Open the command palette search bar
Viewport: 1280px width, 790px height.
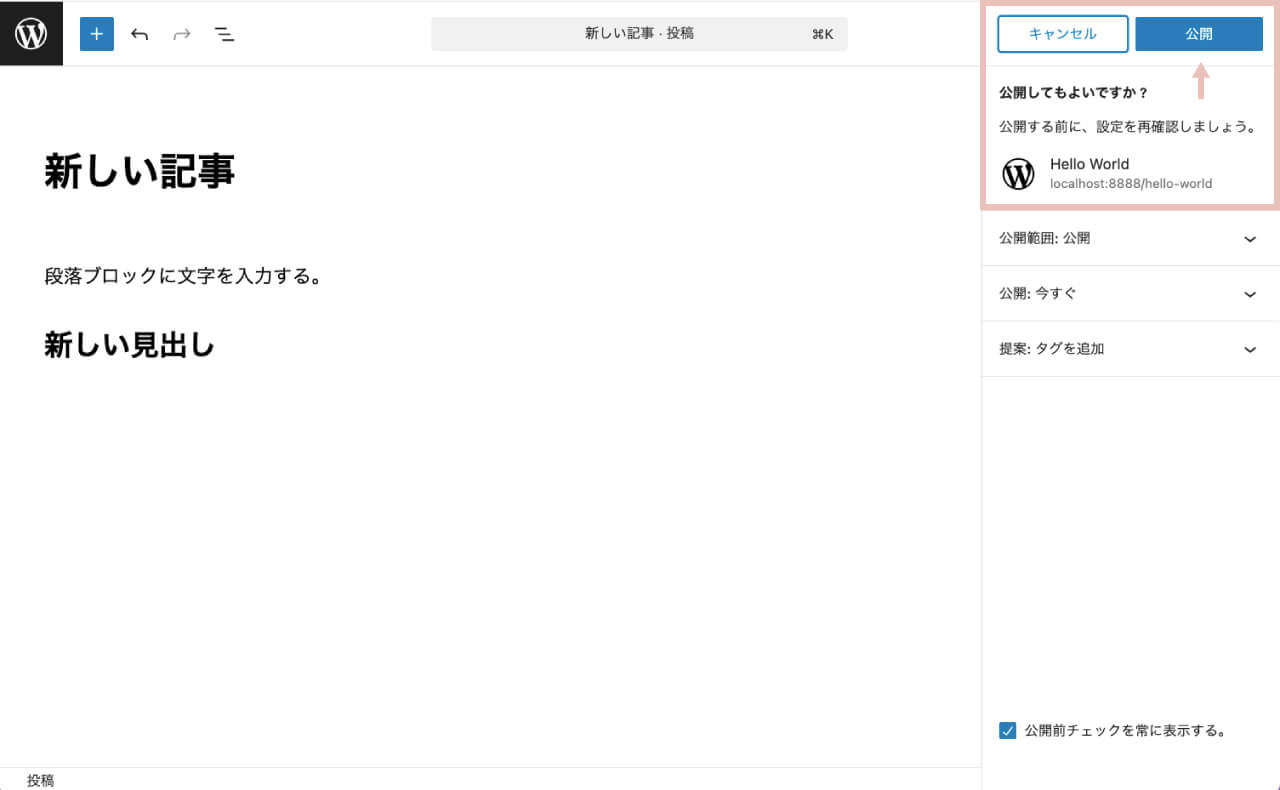click(x=639, y=33)
